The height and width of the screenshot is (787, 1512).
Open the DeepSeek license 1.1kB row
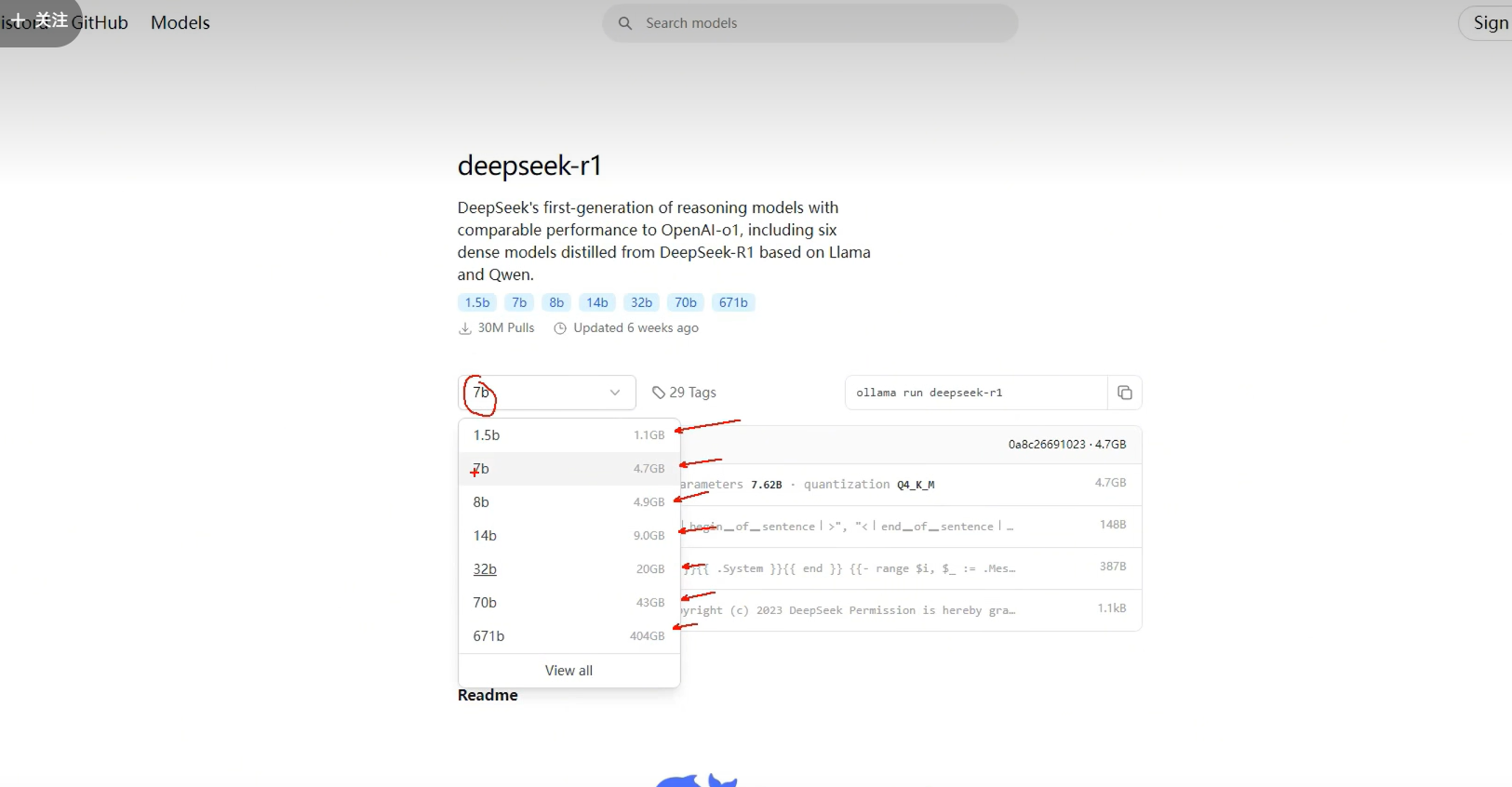(911, 610)
